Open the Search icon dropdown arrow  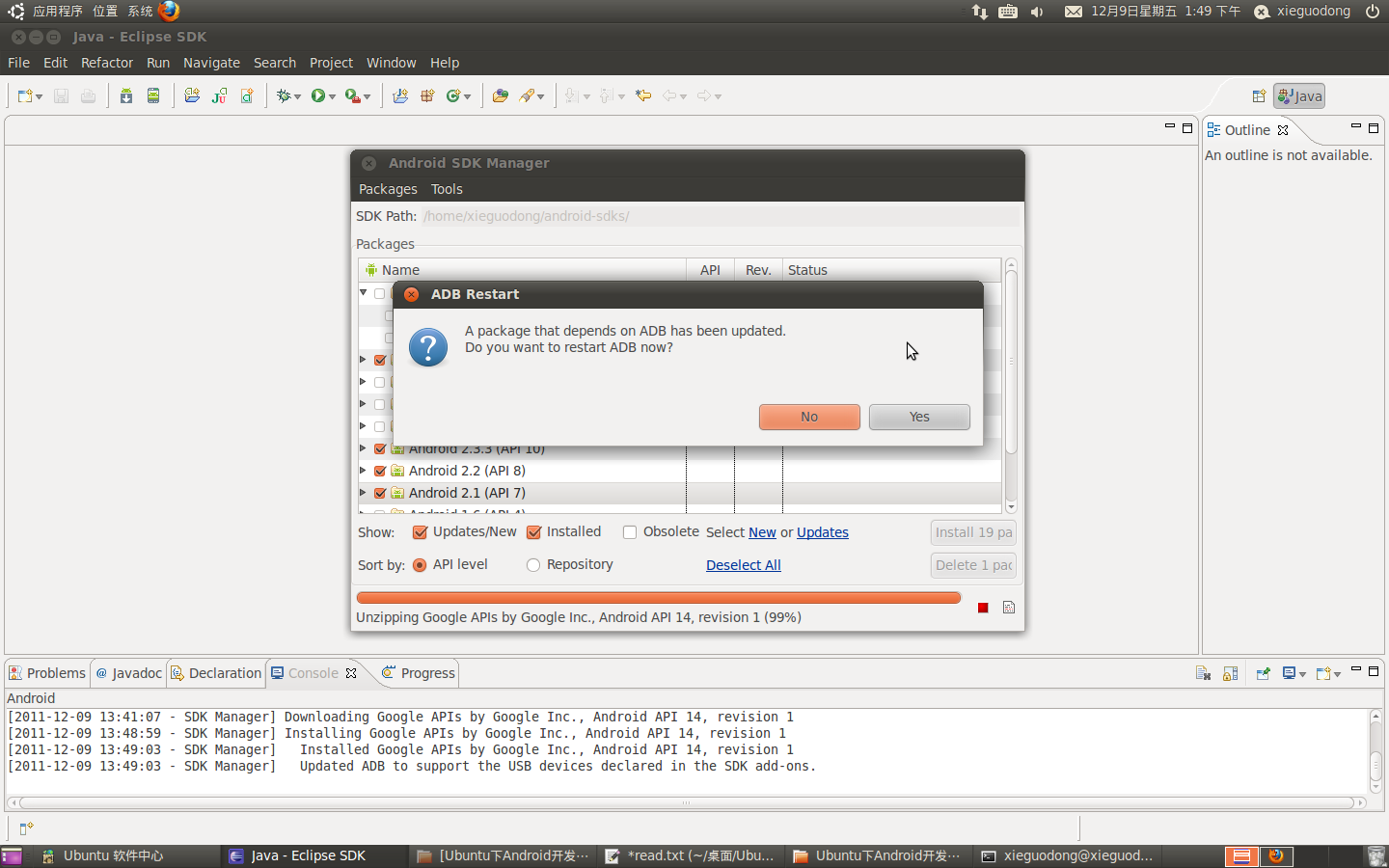pos(541,96)
